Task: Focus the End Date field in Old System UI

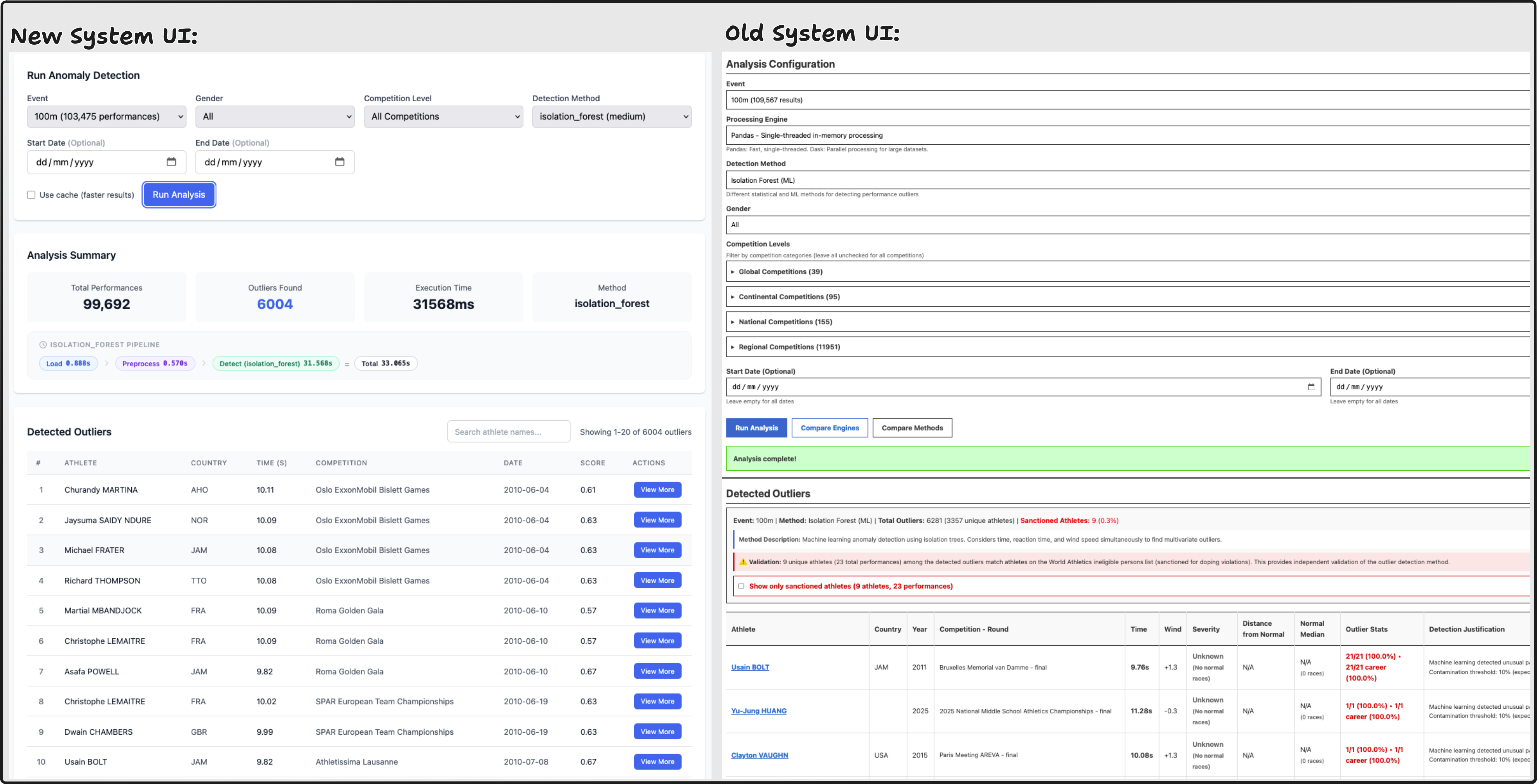Action: click(x=1430, y=387)
